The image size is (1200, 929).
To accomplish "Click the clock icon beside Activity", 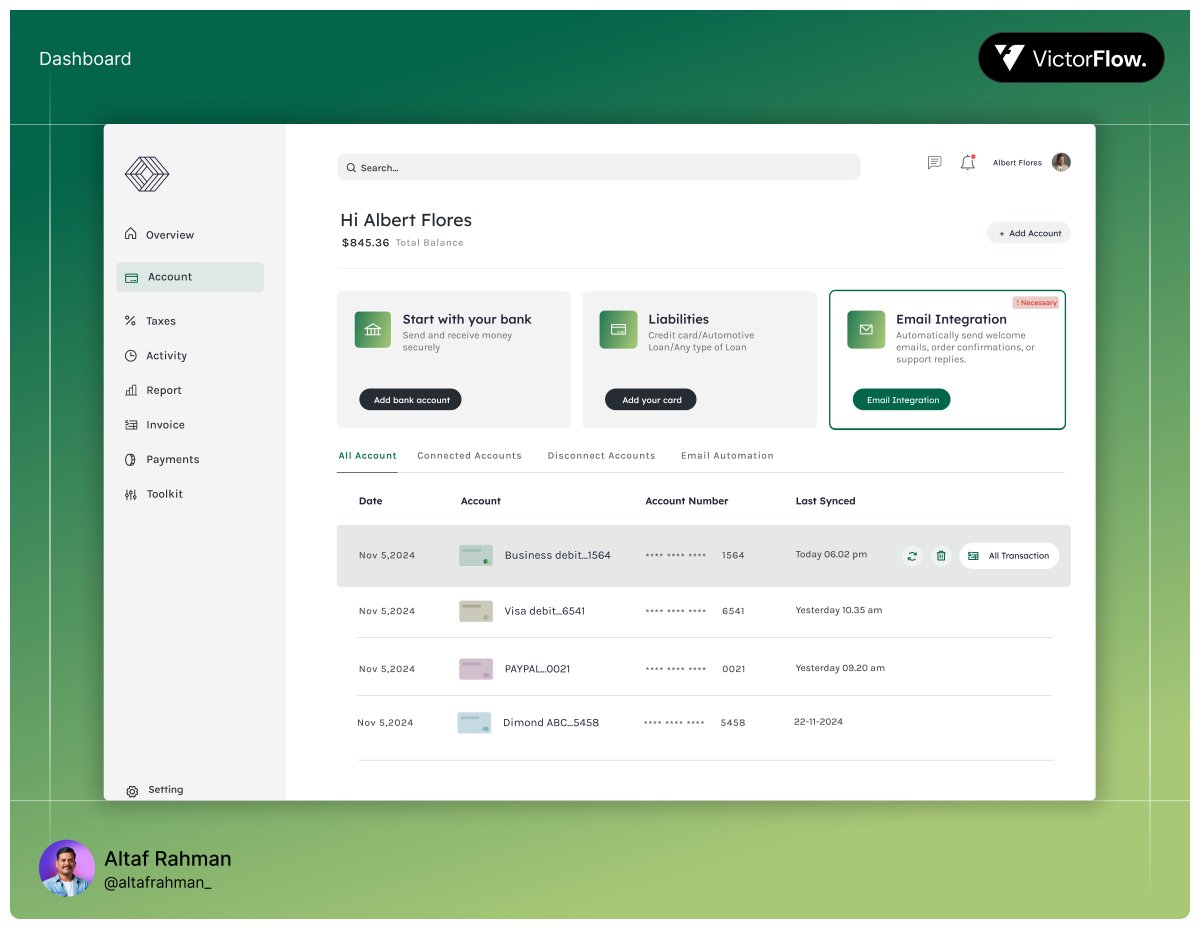I will click(x=130, y=356).
